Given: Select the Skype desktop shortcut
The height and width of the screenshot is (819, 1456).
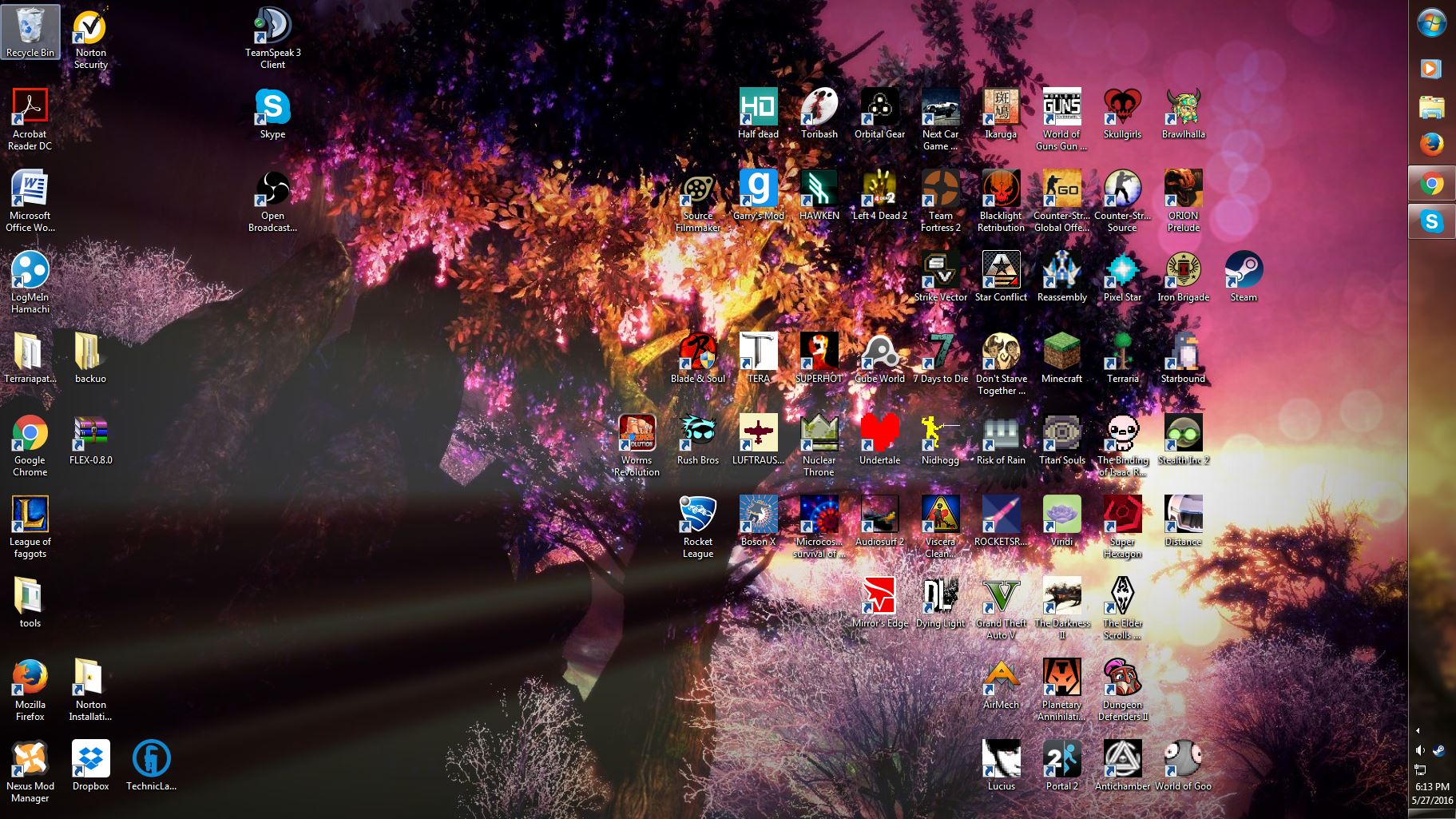Looking at the screenshot, I should tap(272, 113).
